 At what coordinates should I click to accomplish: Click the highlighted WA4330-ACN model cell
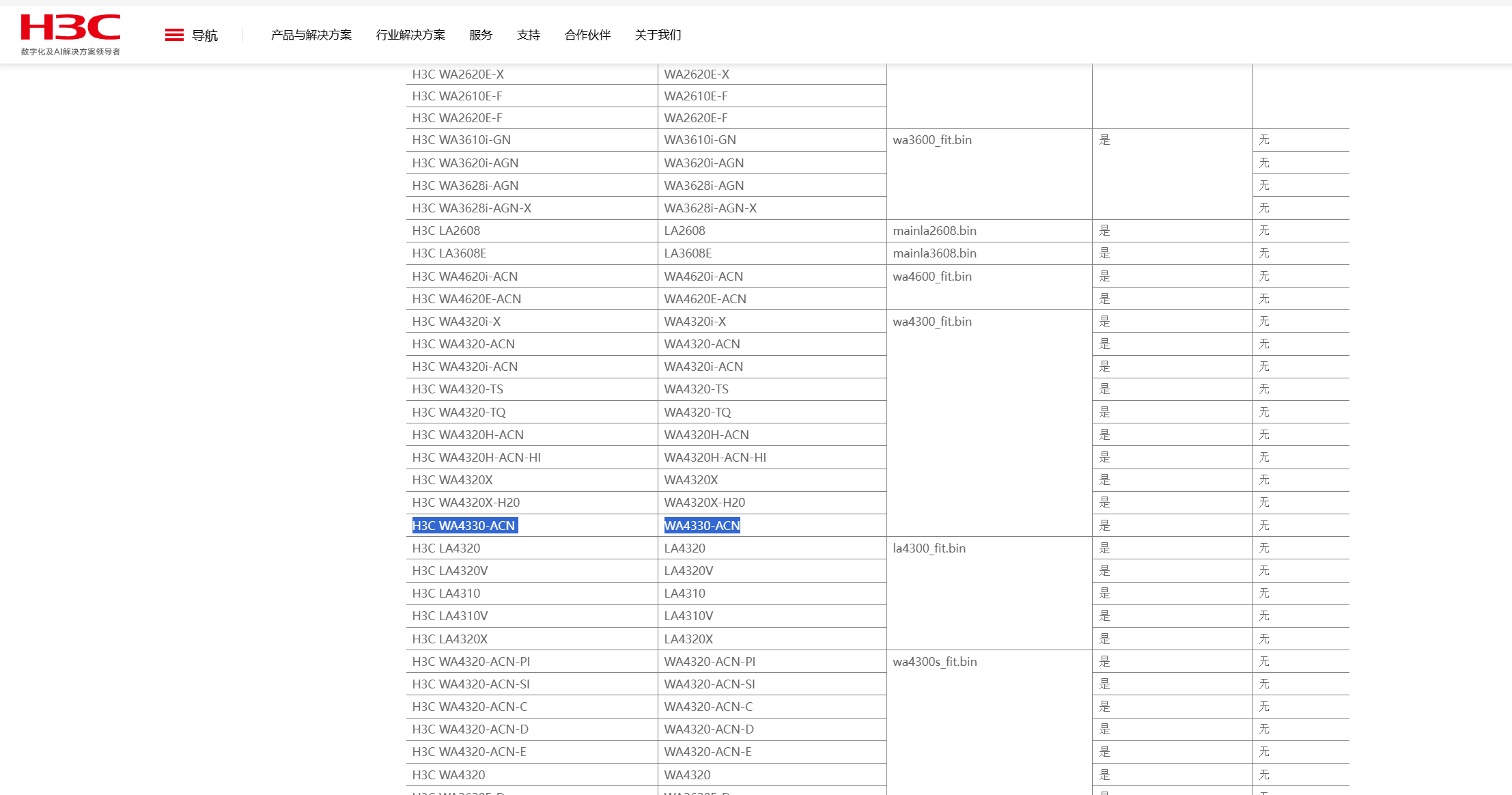(702, 525)
